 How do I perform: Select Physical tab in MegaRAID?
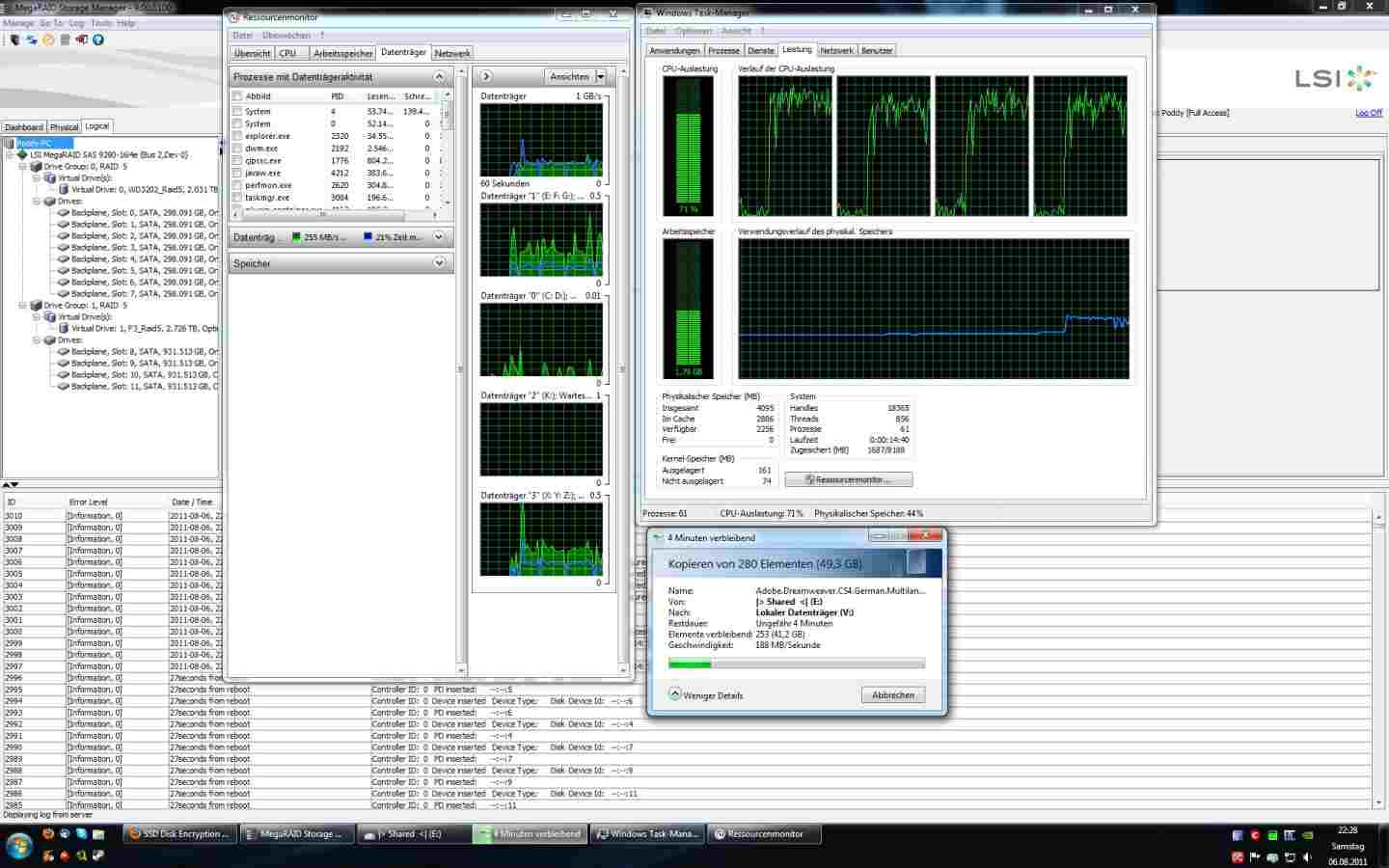tap(65, 126)
